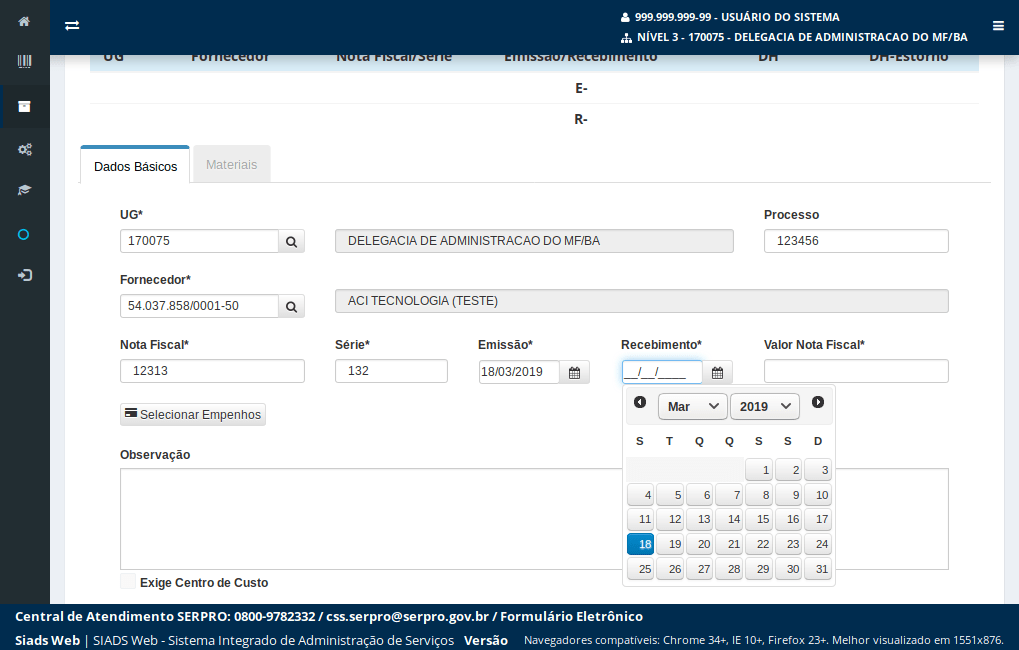Screen dimensions: 1019x650
Task: Click the ACI TECNOLOGIA (TESTE) name field
Action: pos(641,301)
